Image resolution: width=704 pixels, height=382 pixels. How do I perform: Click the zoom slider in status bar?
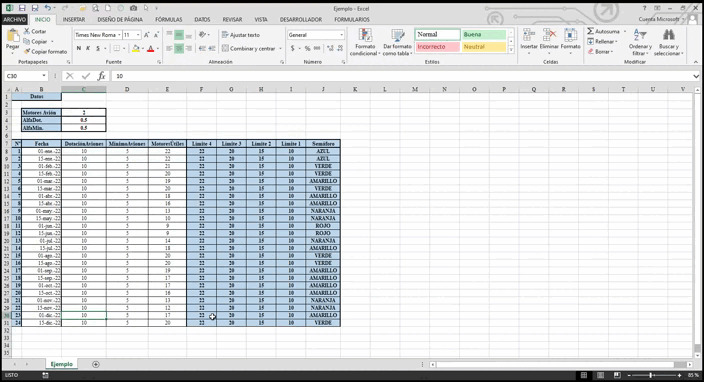click(x=651, y=375)
